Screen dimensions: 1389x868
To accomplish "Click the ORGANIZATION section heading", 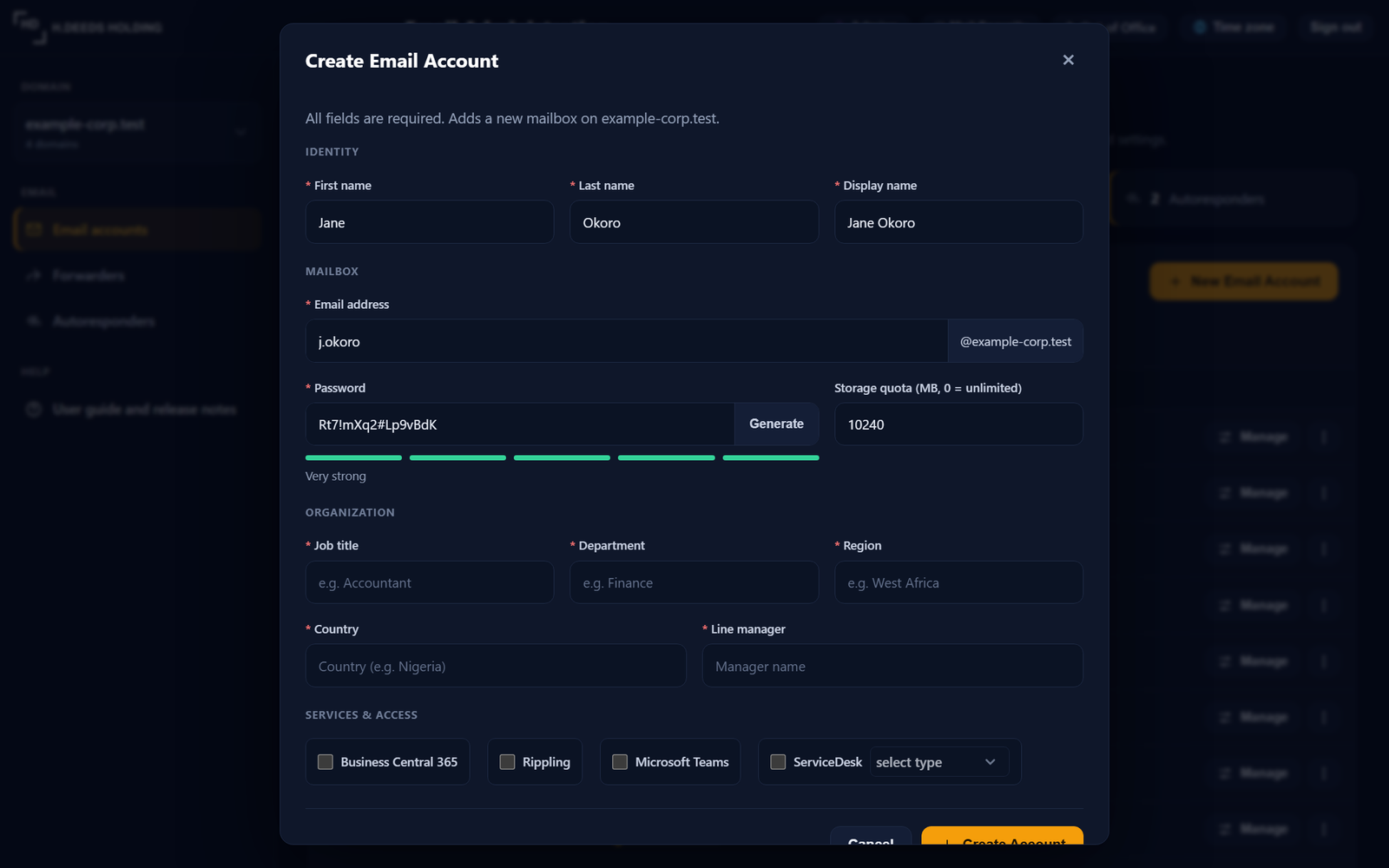I will point(350,513).
